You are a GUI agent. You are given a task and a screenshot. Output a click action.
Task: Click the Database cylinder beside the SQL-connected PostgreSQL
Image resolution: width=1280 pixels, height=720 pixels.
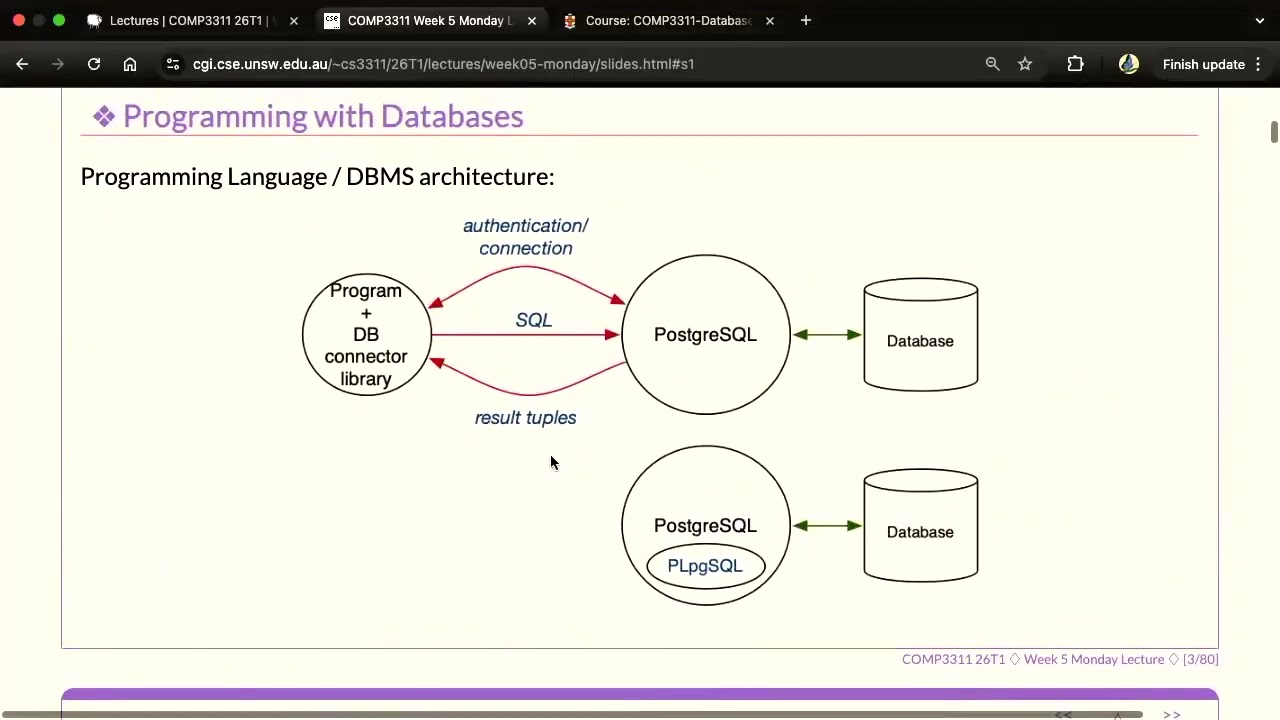tap(921, 335)
